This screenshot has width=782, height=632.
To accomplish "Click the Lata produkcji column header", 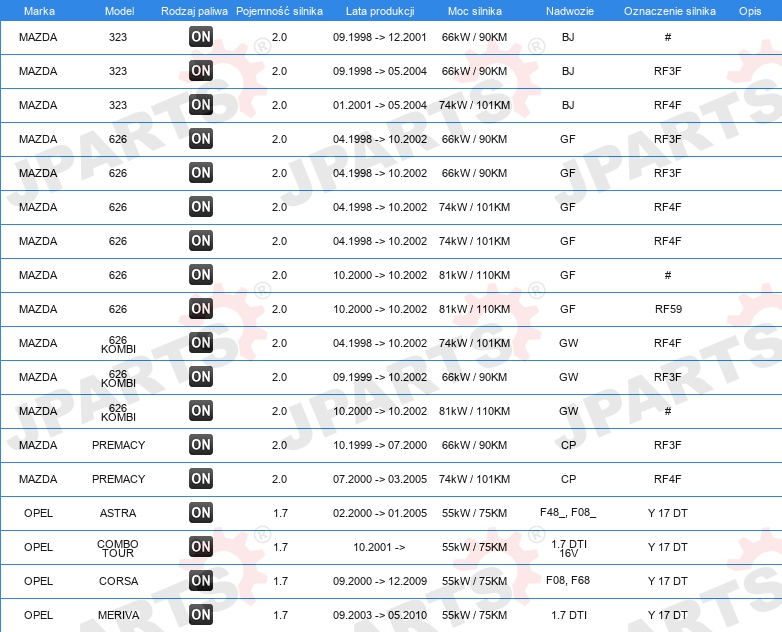I will pos(380,11).
